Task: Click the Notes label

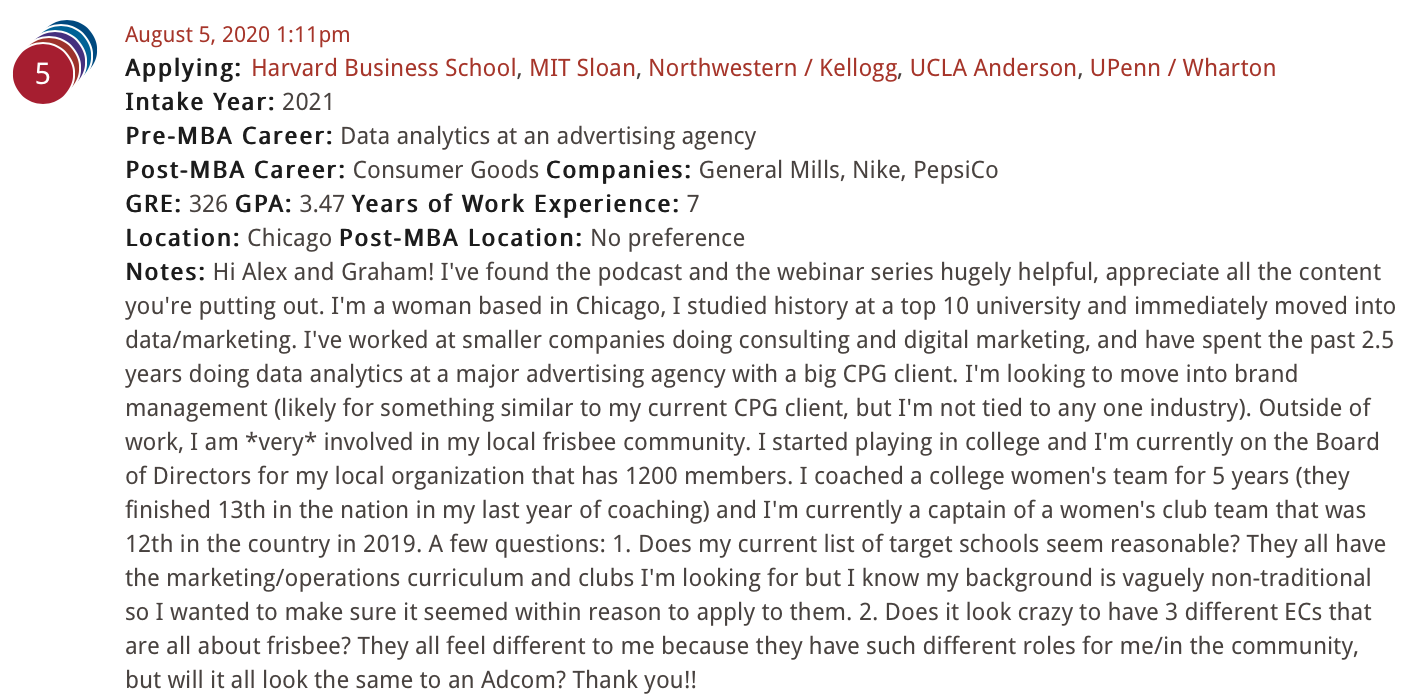Action: 165,272
